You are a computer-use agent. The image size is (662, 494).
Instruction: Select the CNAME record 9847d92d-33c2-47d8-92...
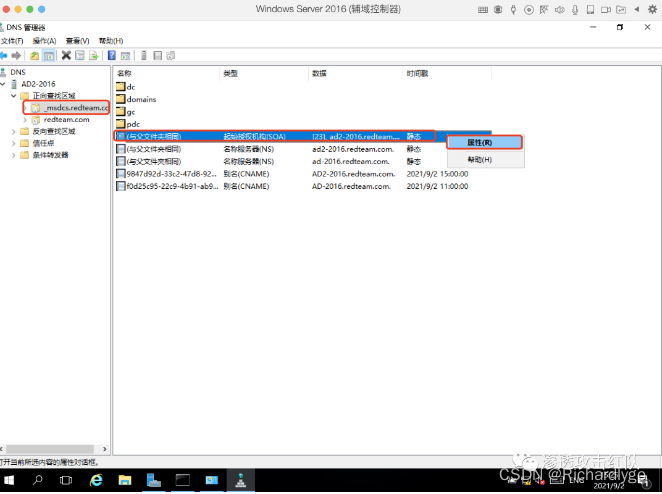pyautogui.click(x=303, y=174)
